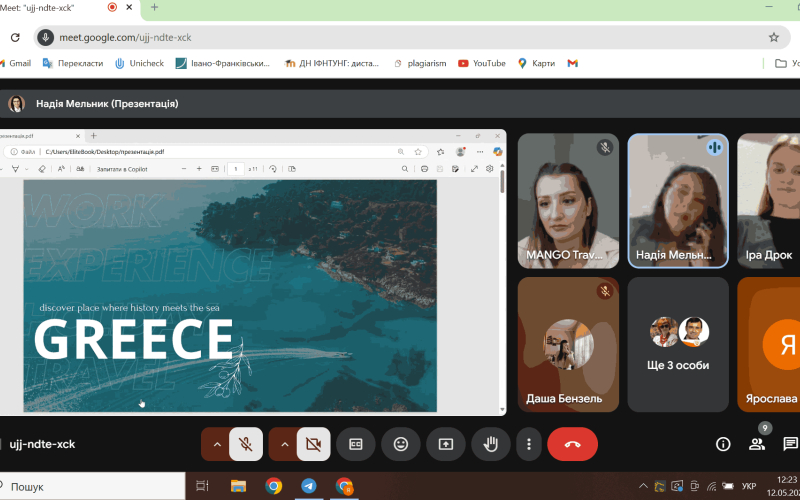Click the PDF page number field
Image resolution: width=800 pixels, height=500 pixels.
(236, 169)
